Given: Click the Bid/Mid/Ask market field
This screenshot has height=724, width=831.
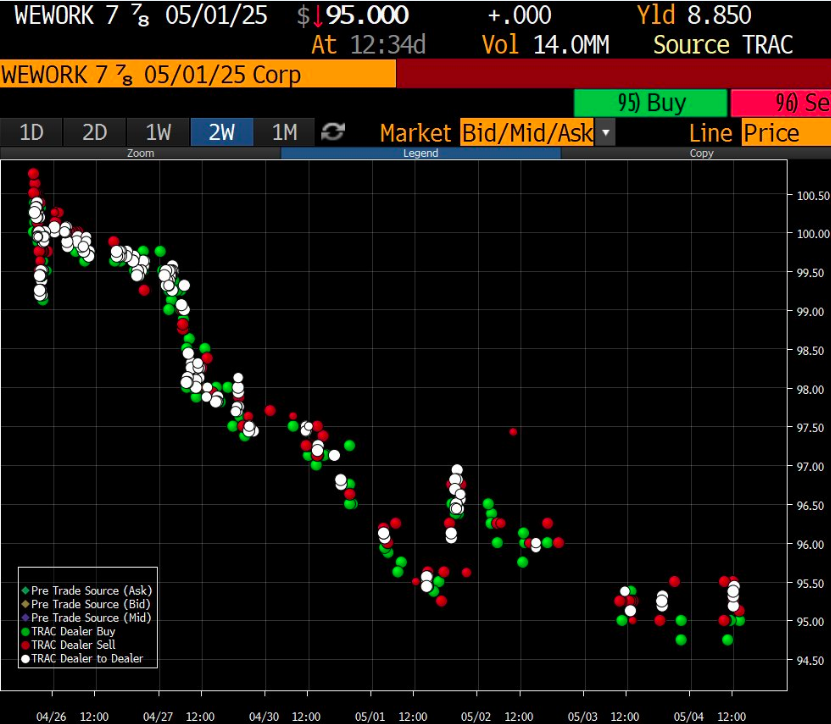Looking at the screenshot, I should tap(527, 133).
